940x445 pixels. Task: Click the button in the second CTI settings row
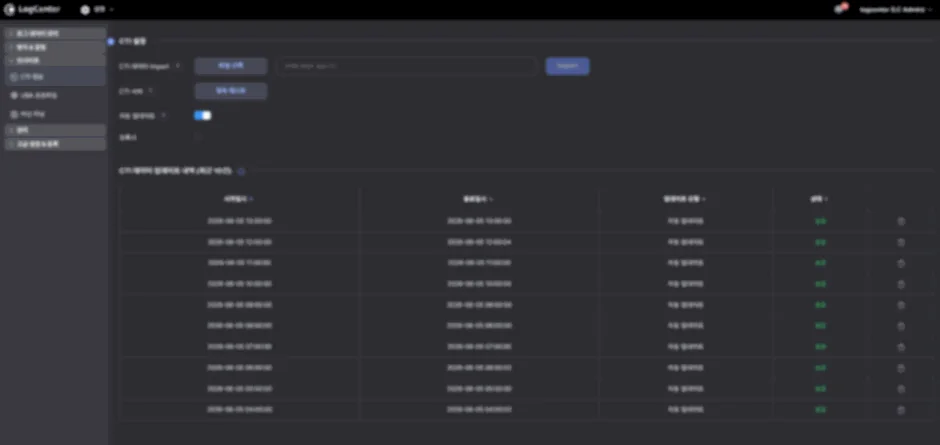point(231,91)
